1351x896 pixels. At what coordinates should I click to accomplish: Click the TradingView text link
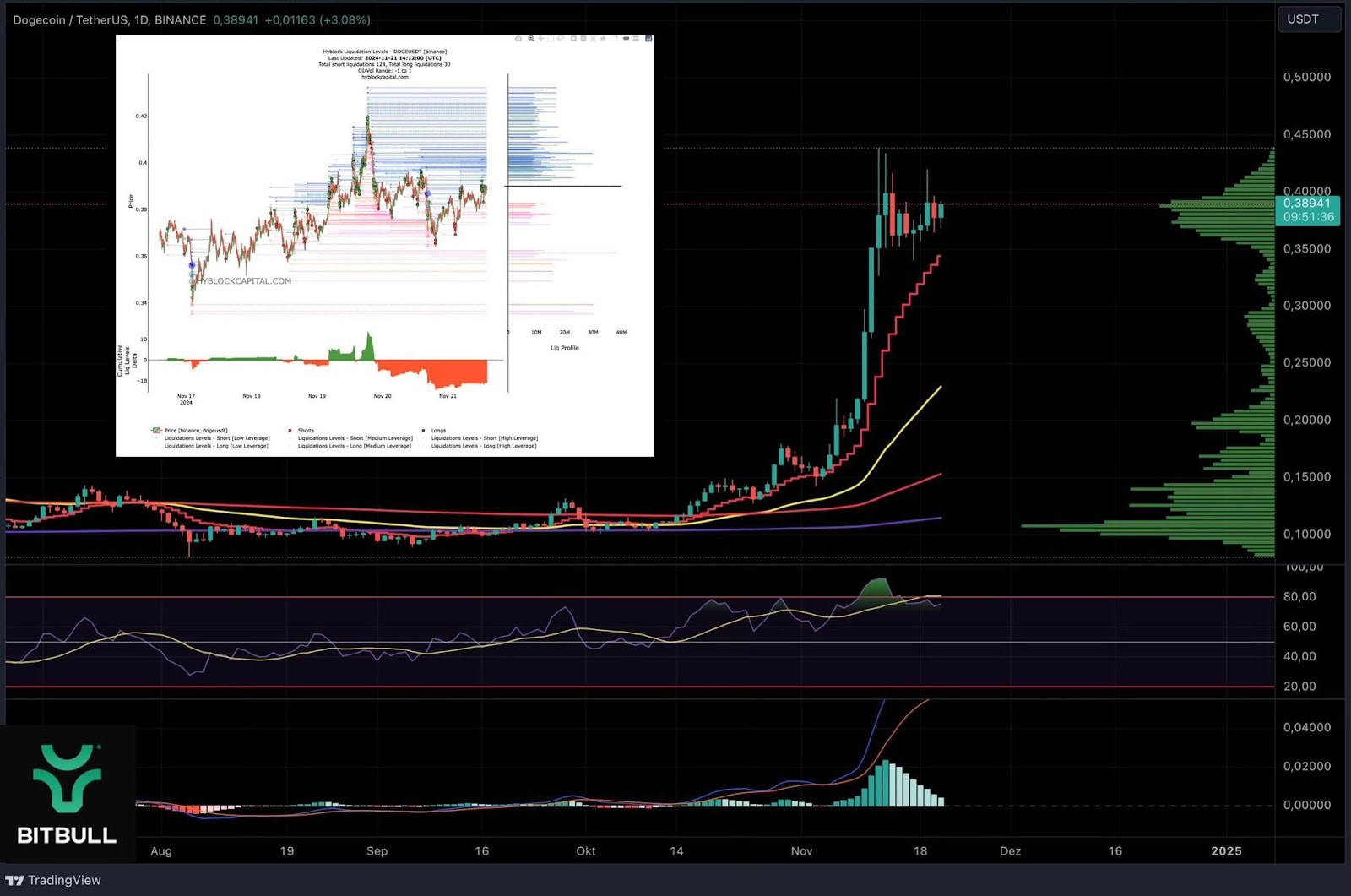[64, 880]
